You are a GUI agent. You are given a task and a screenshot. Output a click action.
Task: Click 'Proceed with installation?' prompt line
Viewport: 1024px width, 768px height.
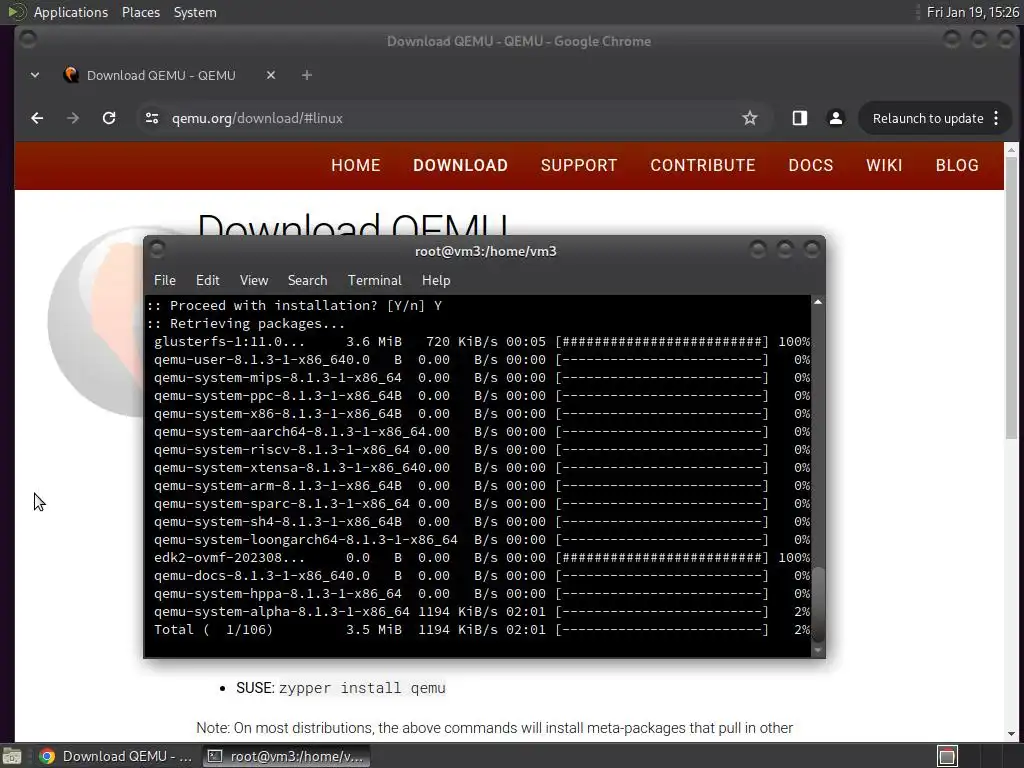pos(295,306)
